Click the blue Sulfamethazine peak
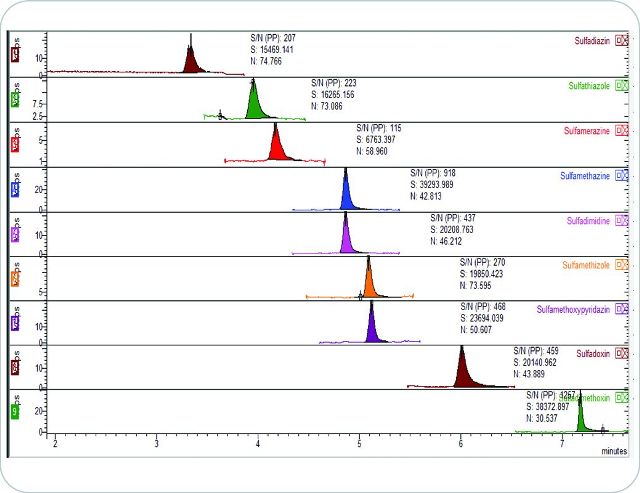This screenshot has height=493, width=640. coord(347,196)
